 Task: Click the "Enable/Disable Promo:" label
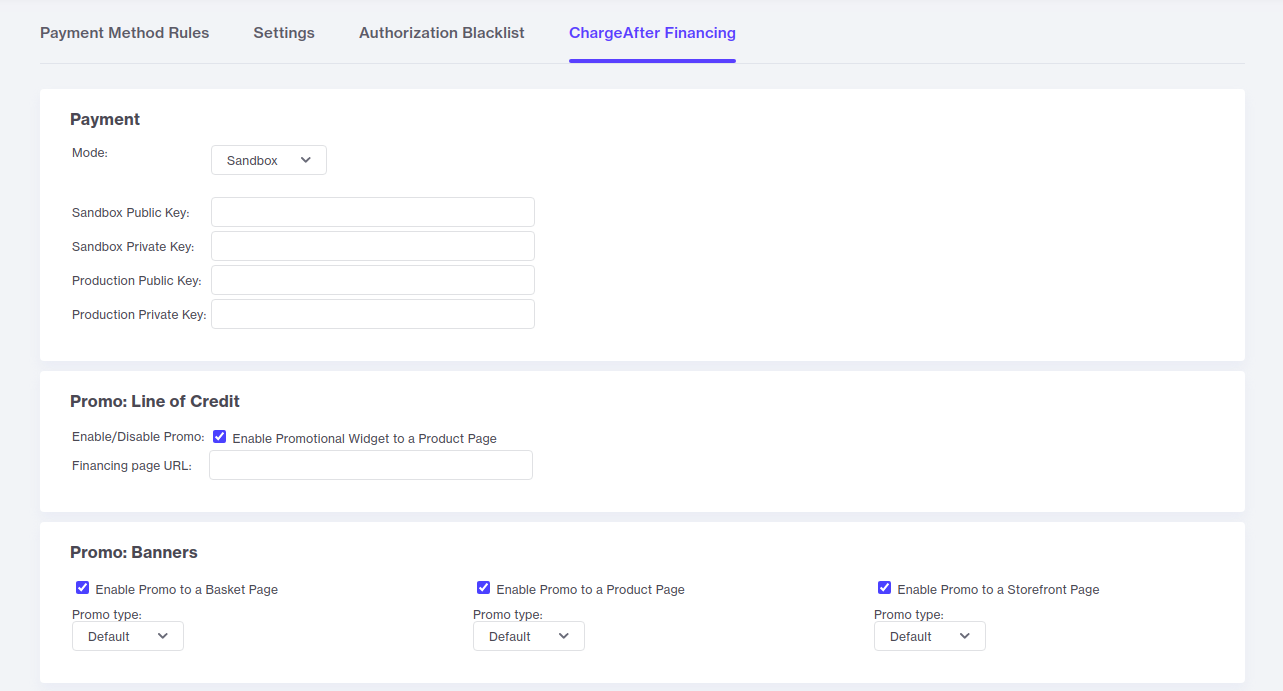click(x=138, y=437)
